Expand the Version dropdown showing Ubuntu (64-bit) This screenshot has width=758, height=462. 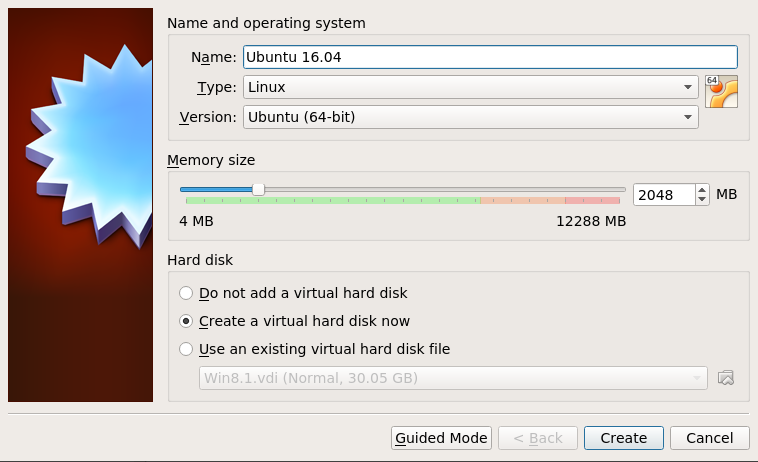tap(470, 117)
